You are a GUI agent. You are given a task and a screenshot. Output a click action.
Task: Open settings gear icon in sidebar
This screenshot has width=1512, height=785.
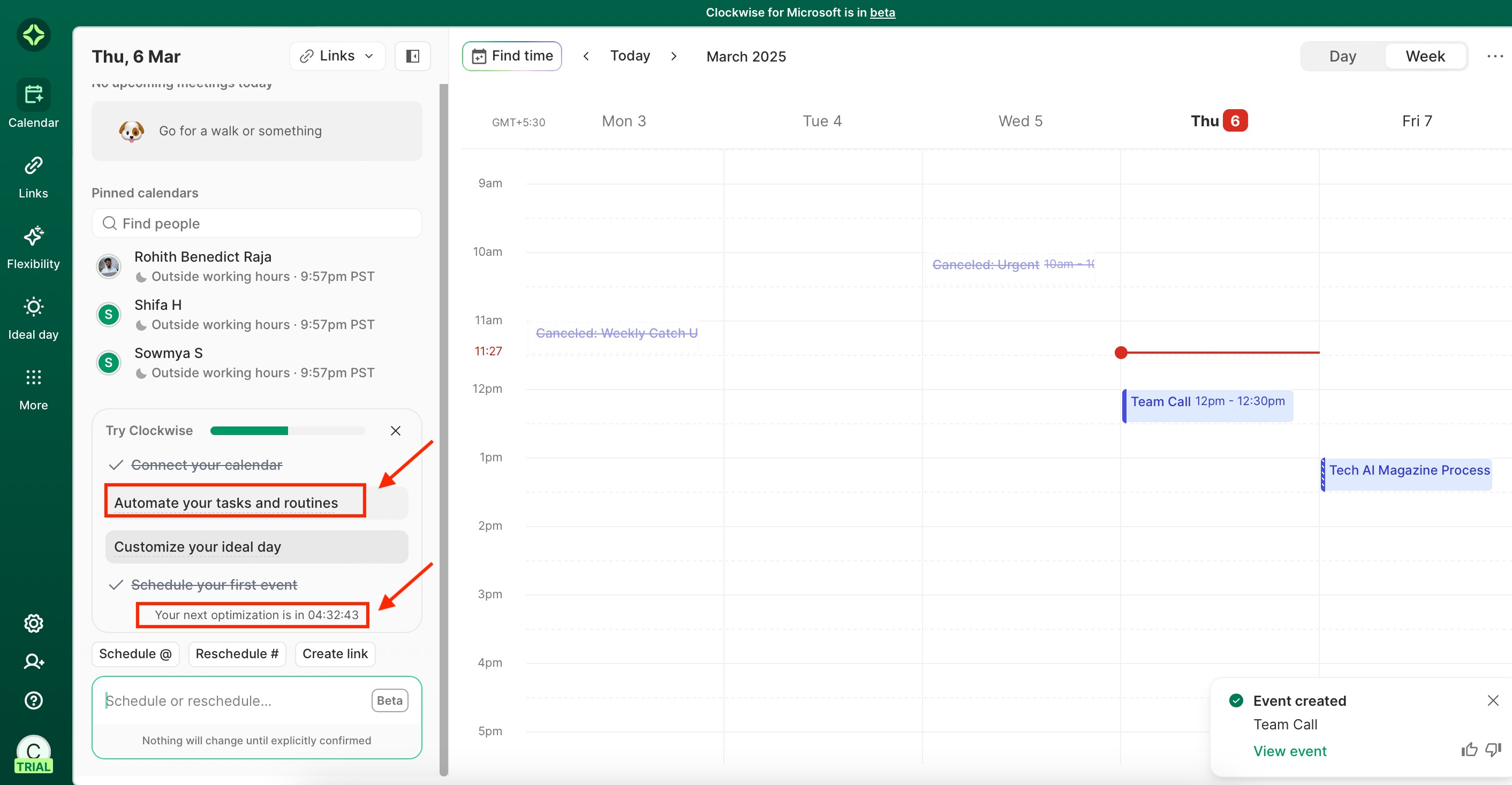(x=33, y=623)
